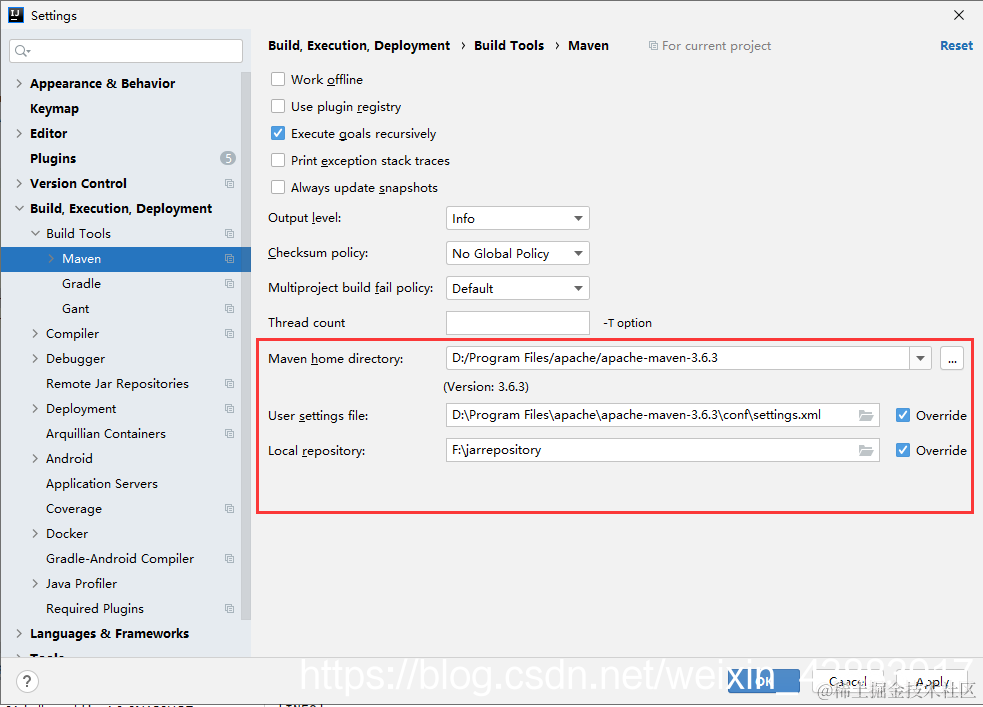This screenshot has height=707, width=983.
Task: Enable the Use plugin registry checkbox
Action: (278, 106)
